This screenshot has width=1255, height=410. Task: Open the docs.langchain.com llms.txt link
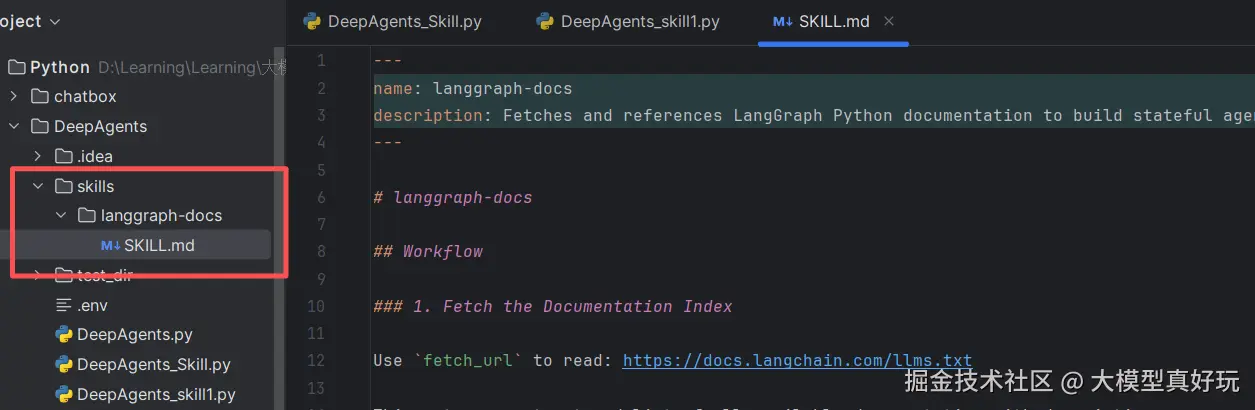point(797,360)
